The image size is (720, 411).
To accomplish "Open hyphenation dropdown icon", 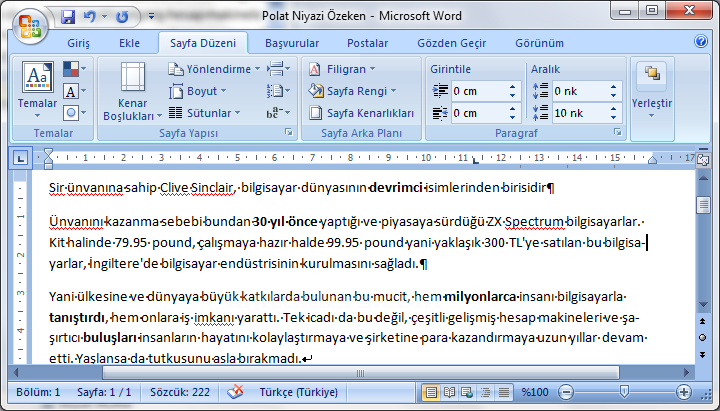I will [x=278, y=113].
